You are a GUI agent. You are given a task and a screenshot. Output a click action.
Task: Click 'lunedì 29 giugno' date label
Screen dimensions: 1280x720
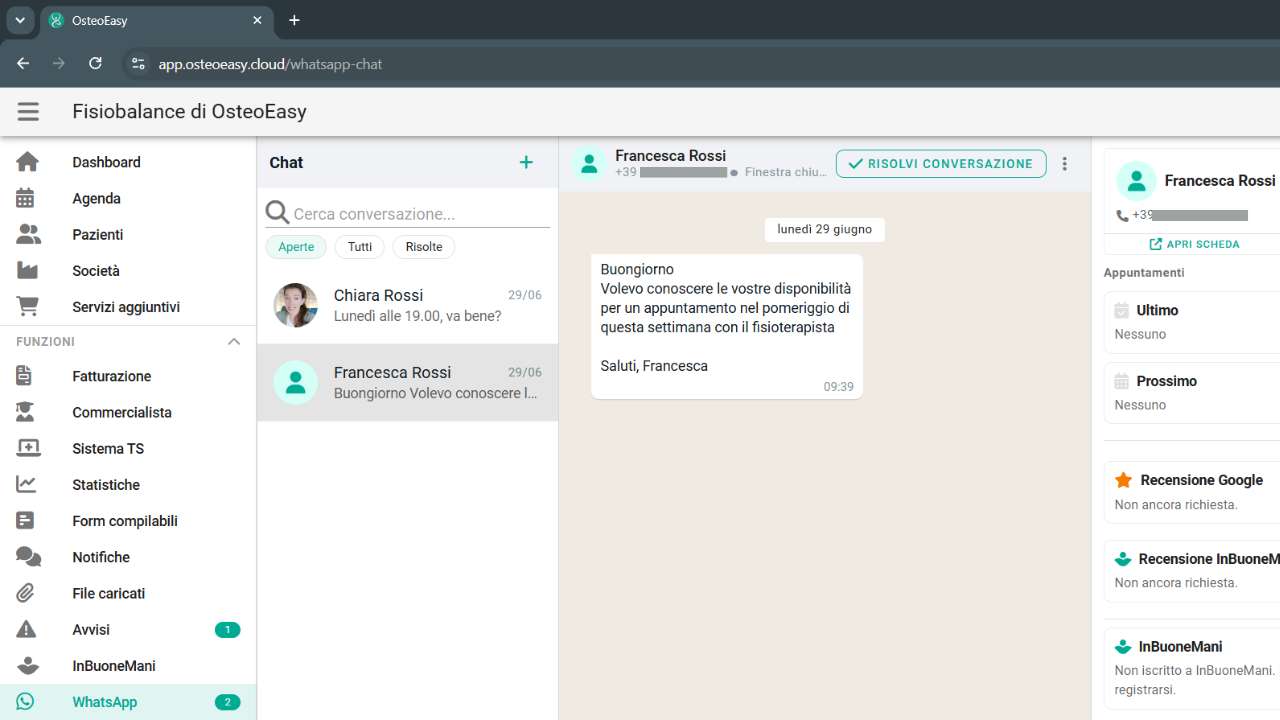coord(825,229)
